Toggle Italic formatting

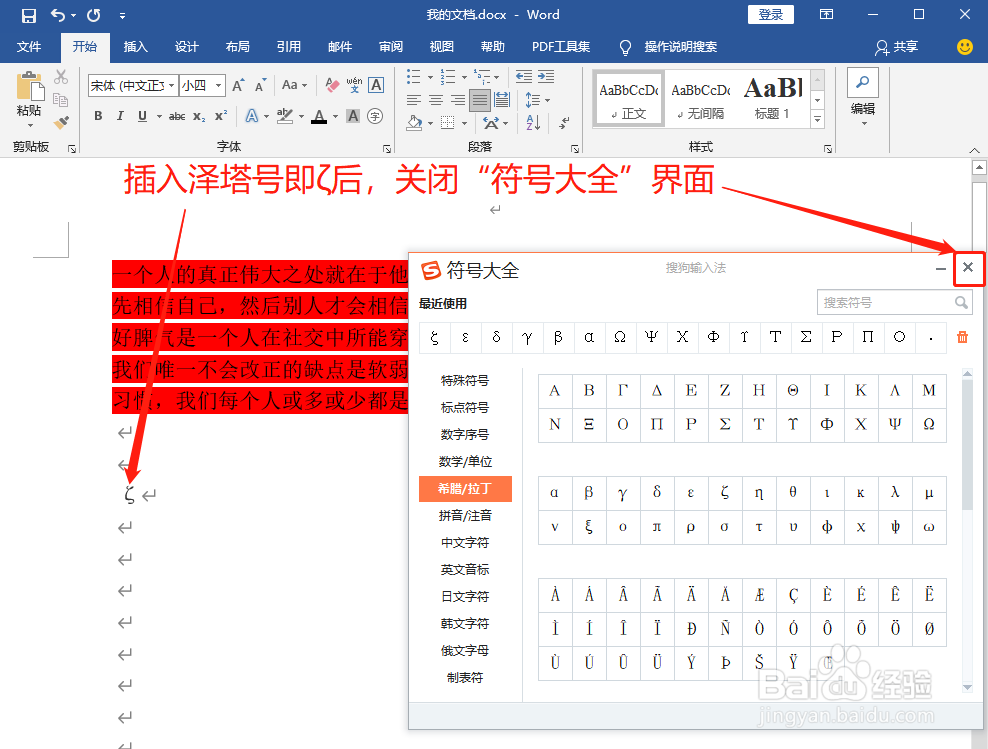pyautogui.click(x=120, y=116)
